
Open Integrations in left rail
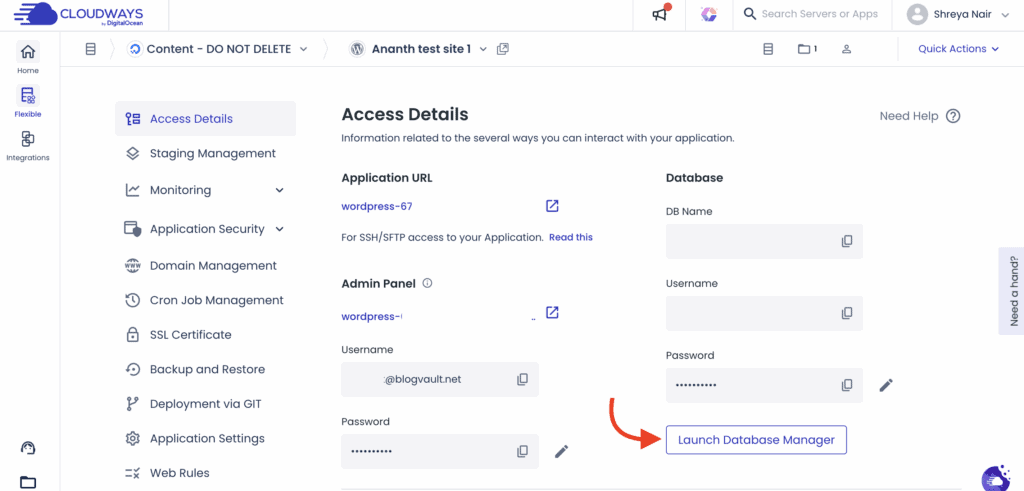coord(27,145)
